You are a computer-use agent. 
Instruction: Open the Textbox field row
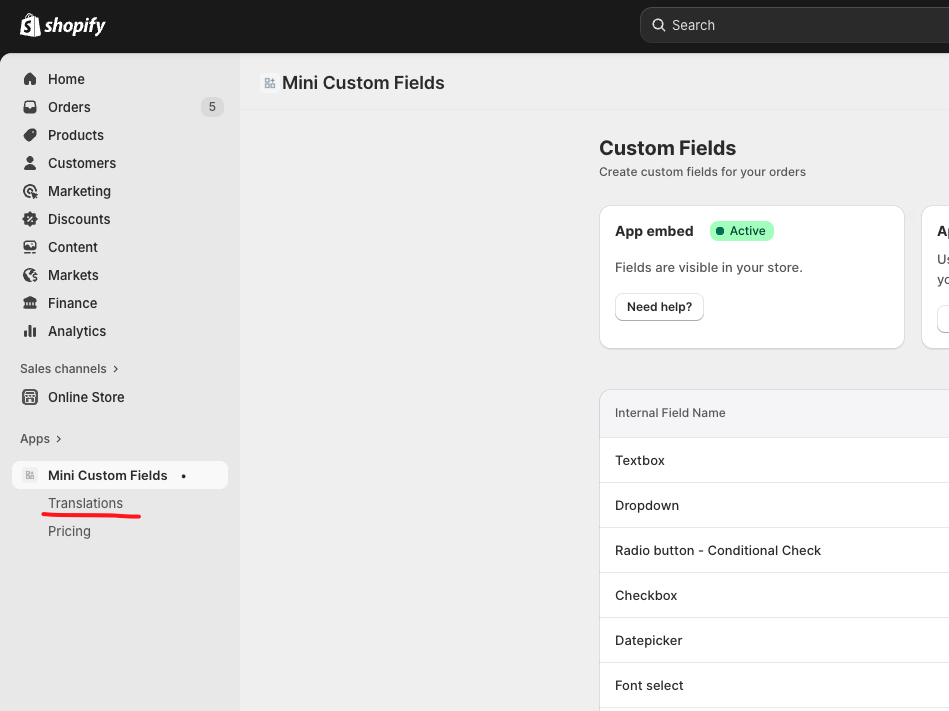(x=640, y=460)
